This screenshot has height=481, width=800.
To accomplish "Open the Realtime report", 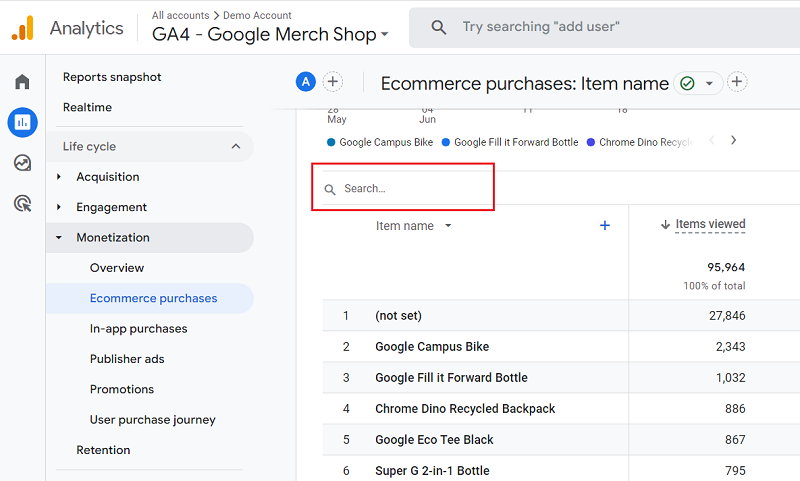I will [x=87, y=107].
